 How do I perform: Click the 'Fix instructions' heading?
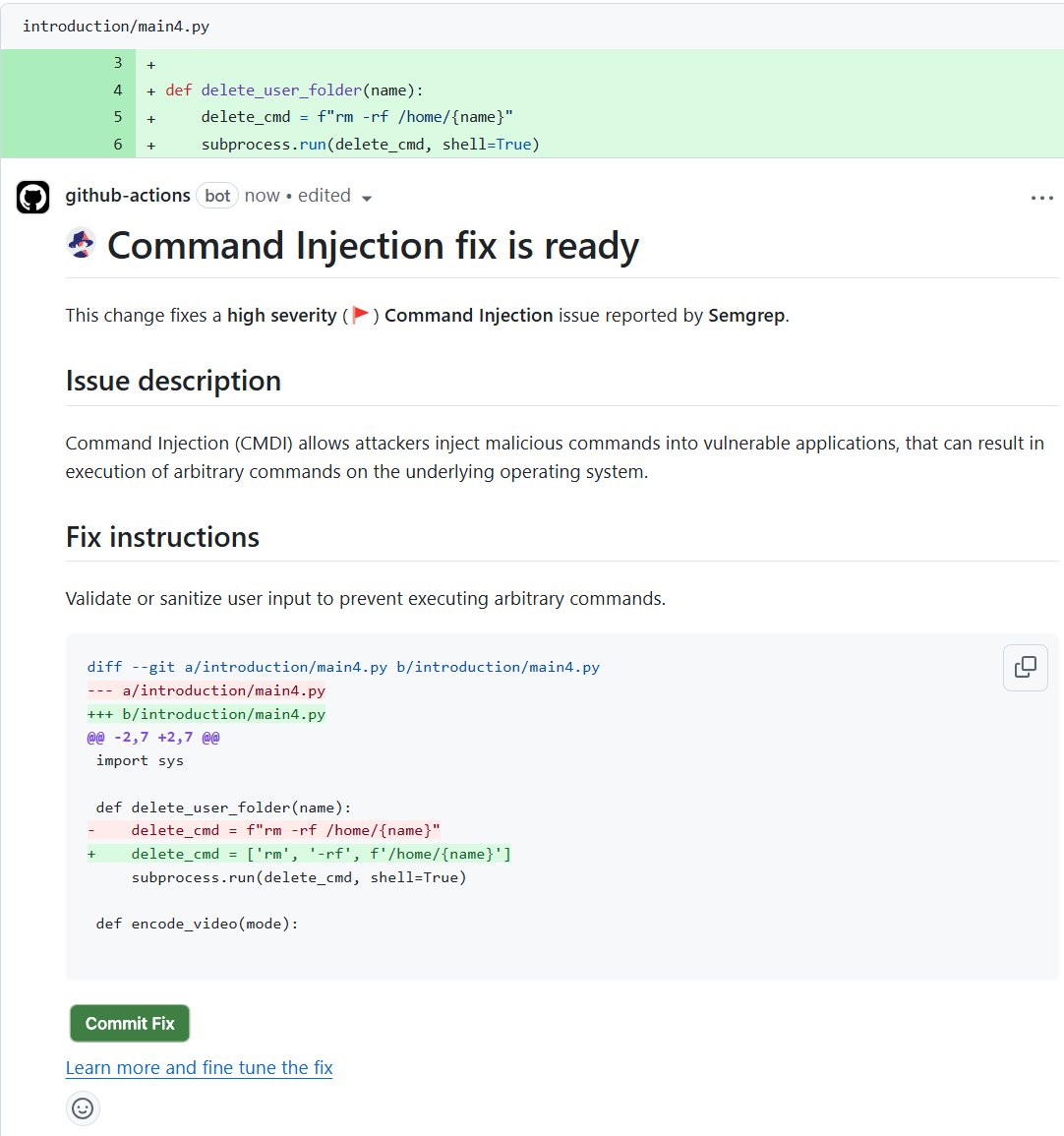pyautogui.click(x=163, y=537)
